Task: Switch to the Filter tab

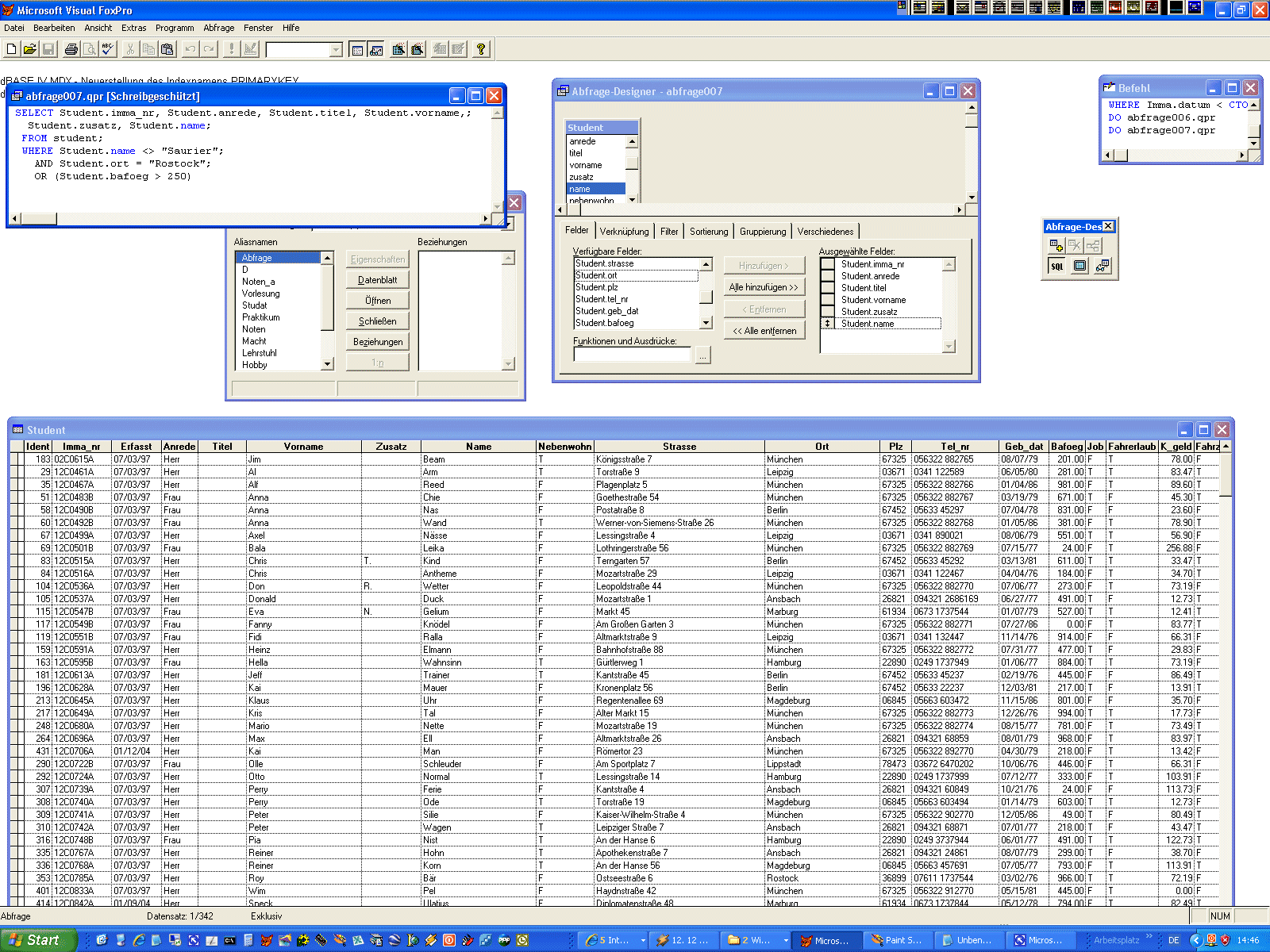Action: coord(669,232)
